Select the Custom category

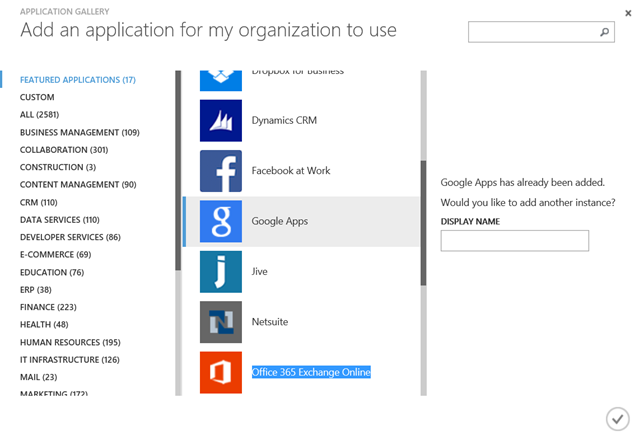(37, 97)
